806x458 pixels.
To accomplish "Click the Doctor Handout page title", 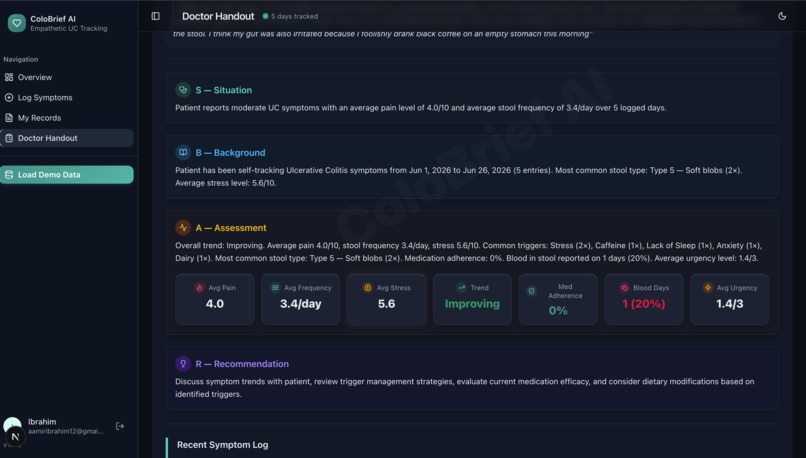I will (218, 16).
